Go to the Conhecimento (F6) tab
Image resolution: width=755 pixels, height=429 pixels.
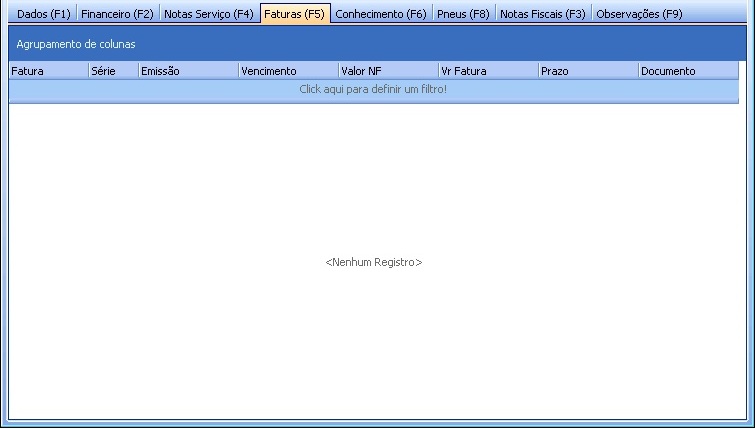[380, 14]
